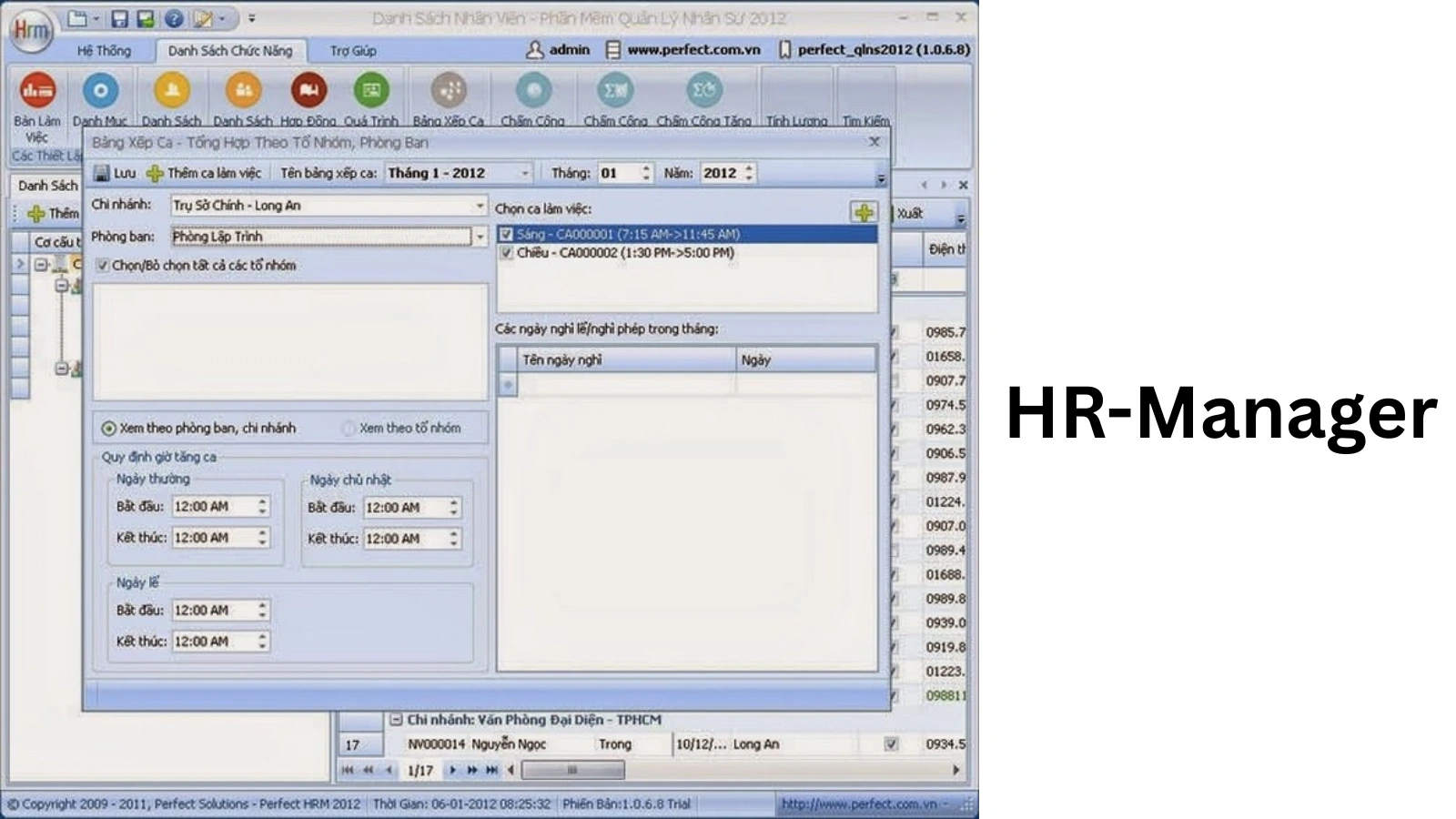Click the Ngày column header
1456x819 pixels.
point(805,360)
